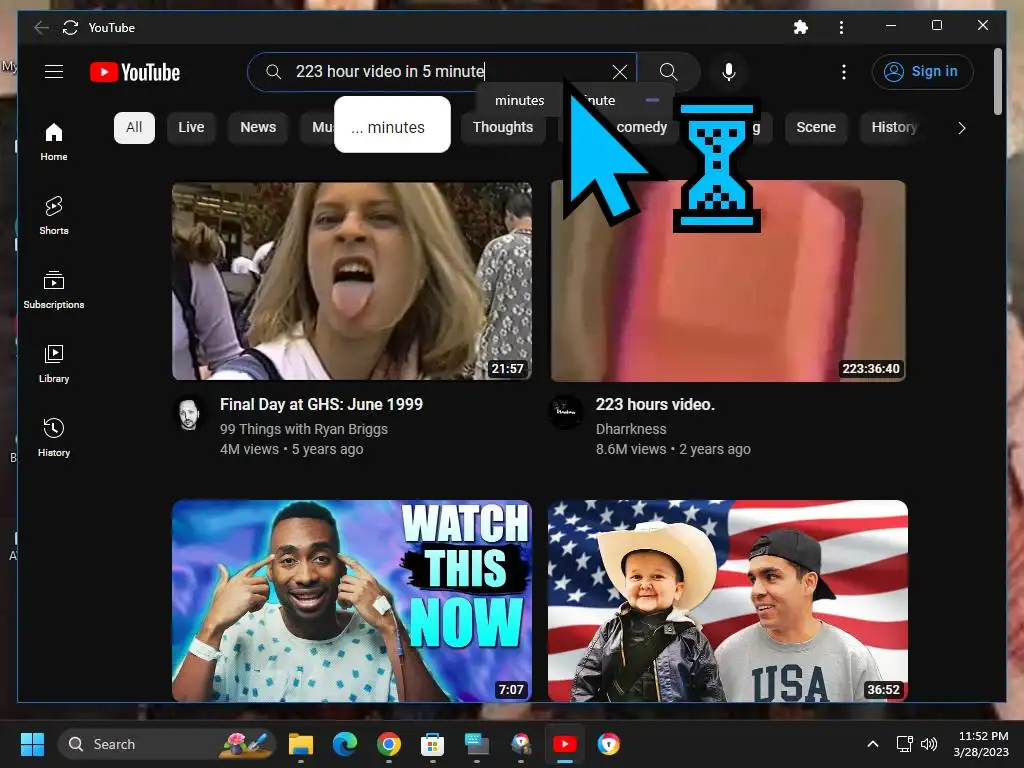Click the page vertical scrollbar

[x=997, y=82]
